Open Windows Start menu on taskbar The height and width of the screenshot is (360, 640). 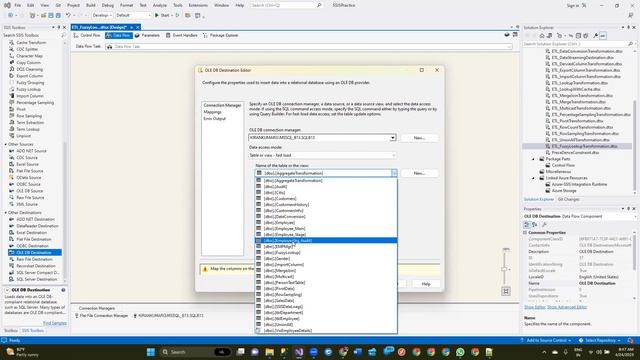[151, 352]
